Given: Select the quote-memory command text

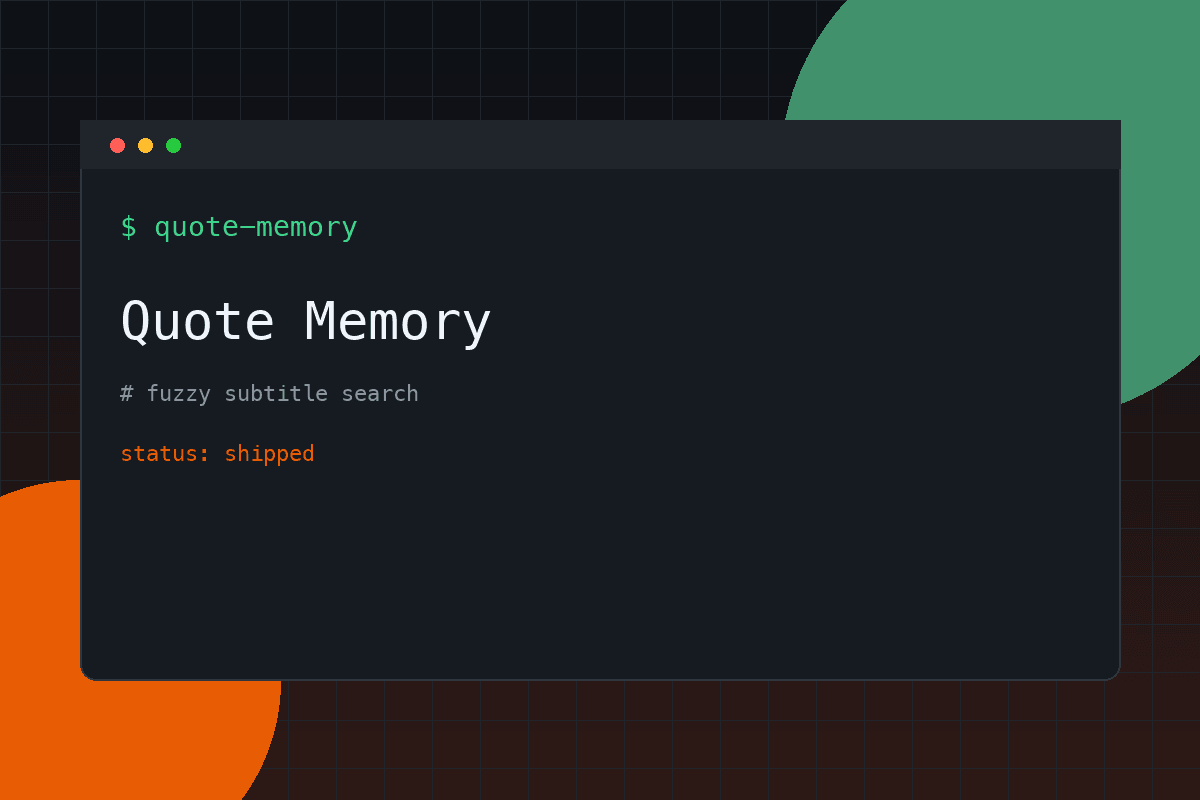Looking at the screenshot, I should point(256,228).
